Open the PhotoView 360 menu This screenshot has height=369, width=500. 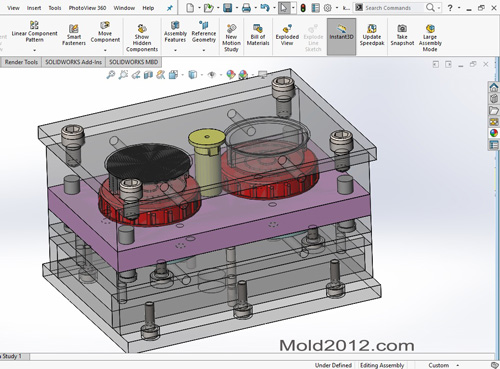(x=87, y=8)
